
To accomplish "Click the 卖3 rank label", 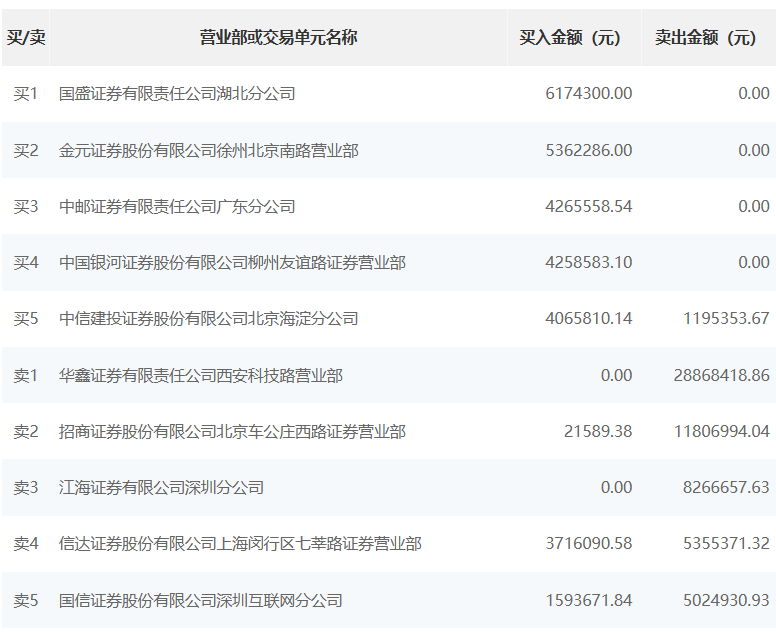I will [25, 488].
